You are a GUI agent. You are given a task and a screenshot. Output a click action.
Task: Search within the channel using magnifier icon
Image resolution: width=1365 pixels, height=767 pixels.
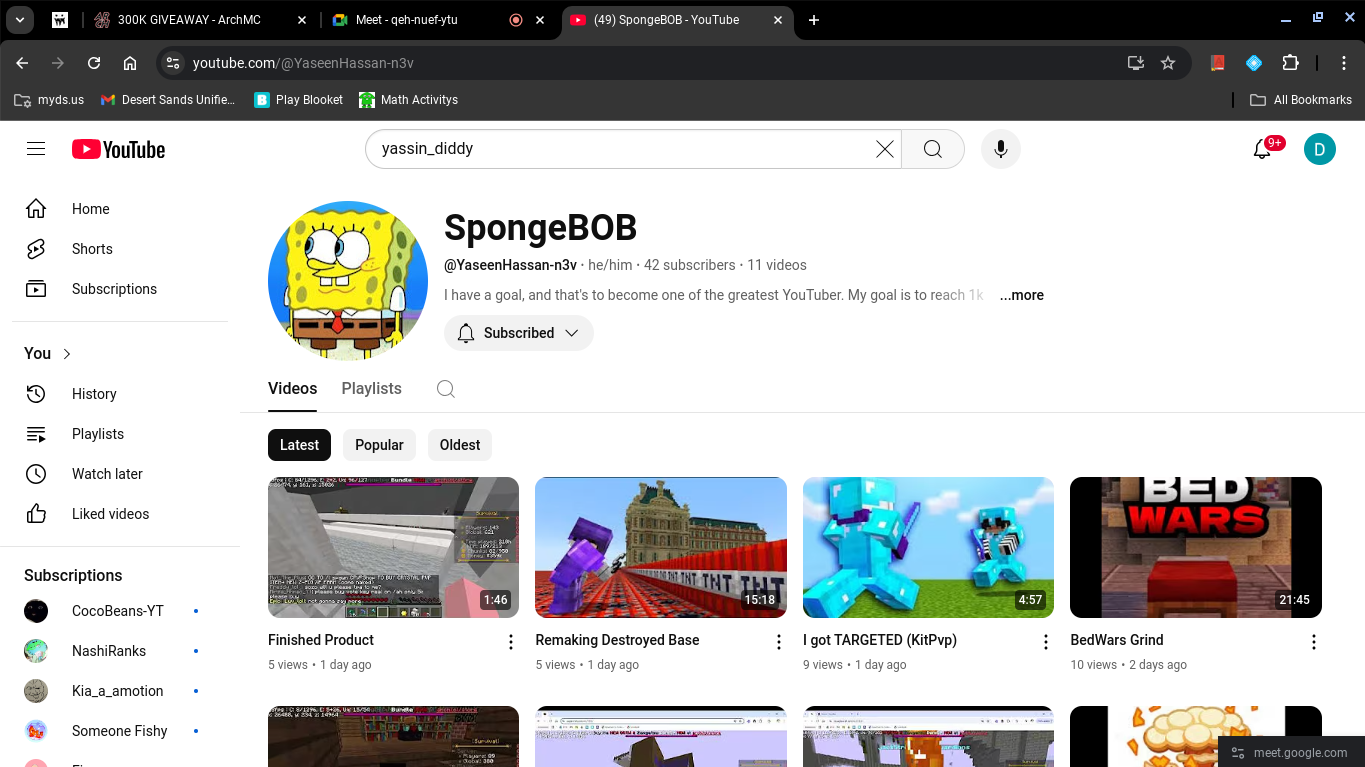pyautogui.click(x=446, y=389)
